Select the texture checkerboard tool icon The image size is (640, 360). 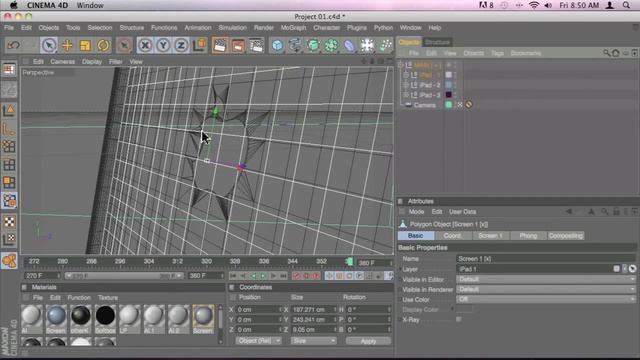click(x=9, y=222)
